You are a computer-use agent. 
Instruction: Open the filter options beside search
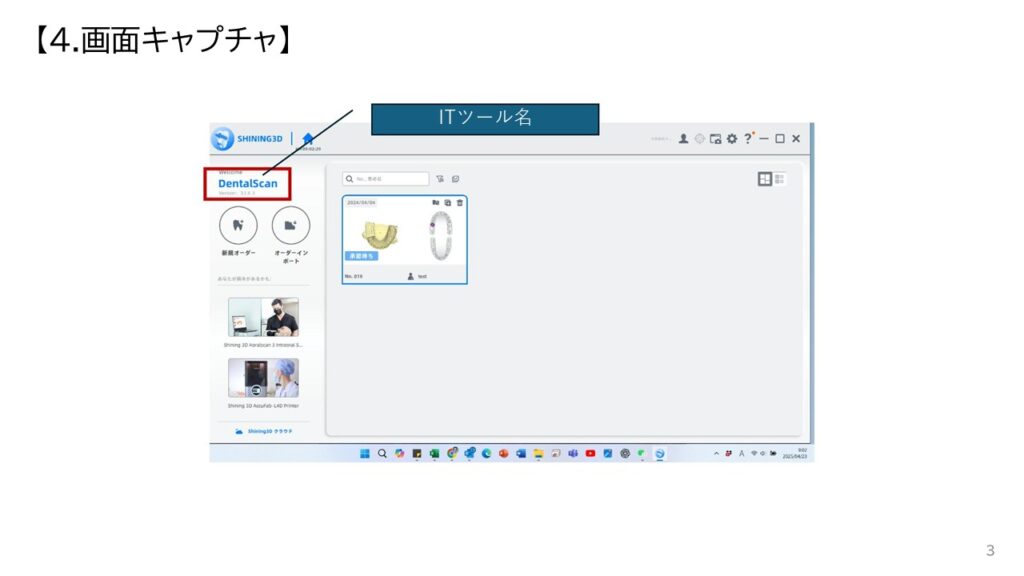point(440,179)
